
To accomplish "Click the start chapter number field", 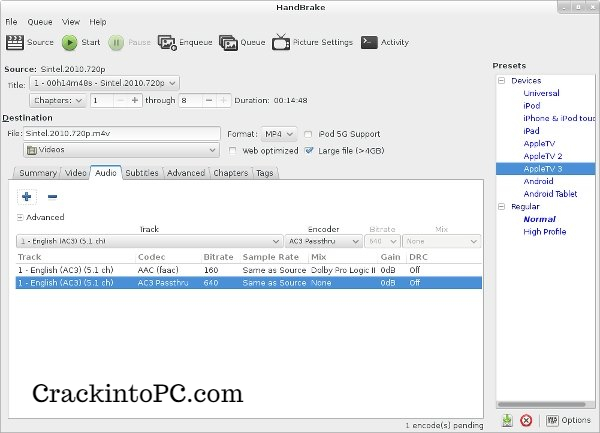I will point(101,101).
